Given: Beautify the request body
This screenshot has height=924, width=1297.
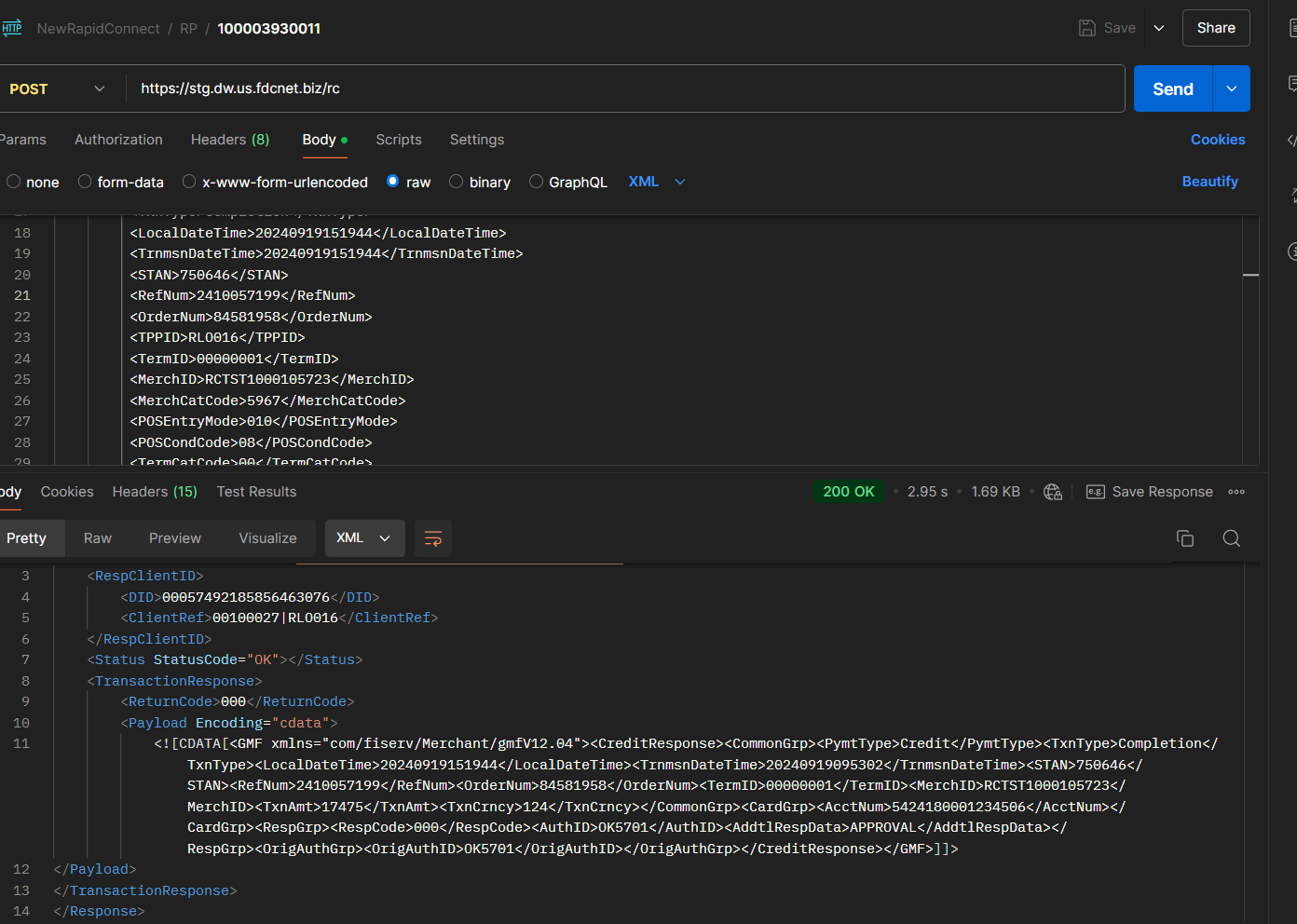Looking at the screenshot, I should [x=1210, y=182].
